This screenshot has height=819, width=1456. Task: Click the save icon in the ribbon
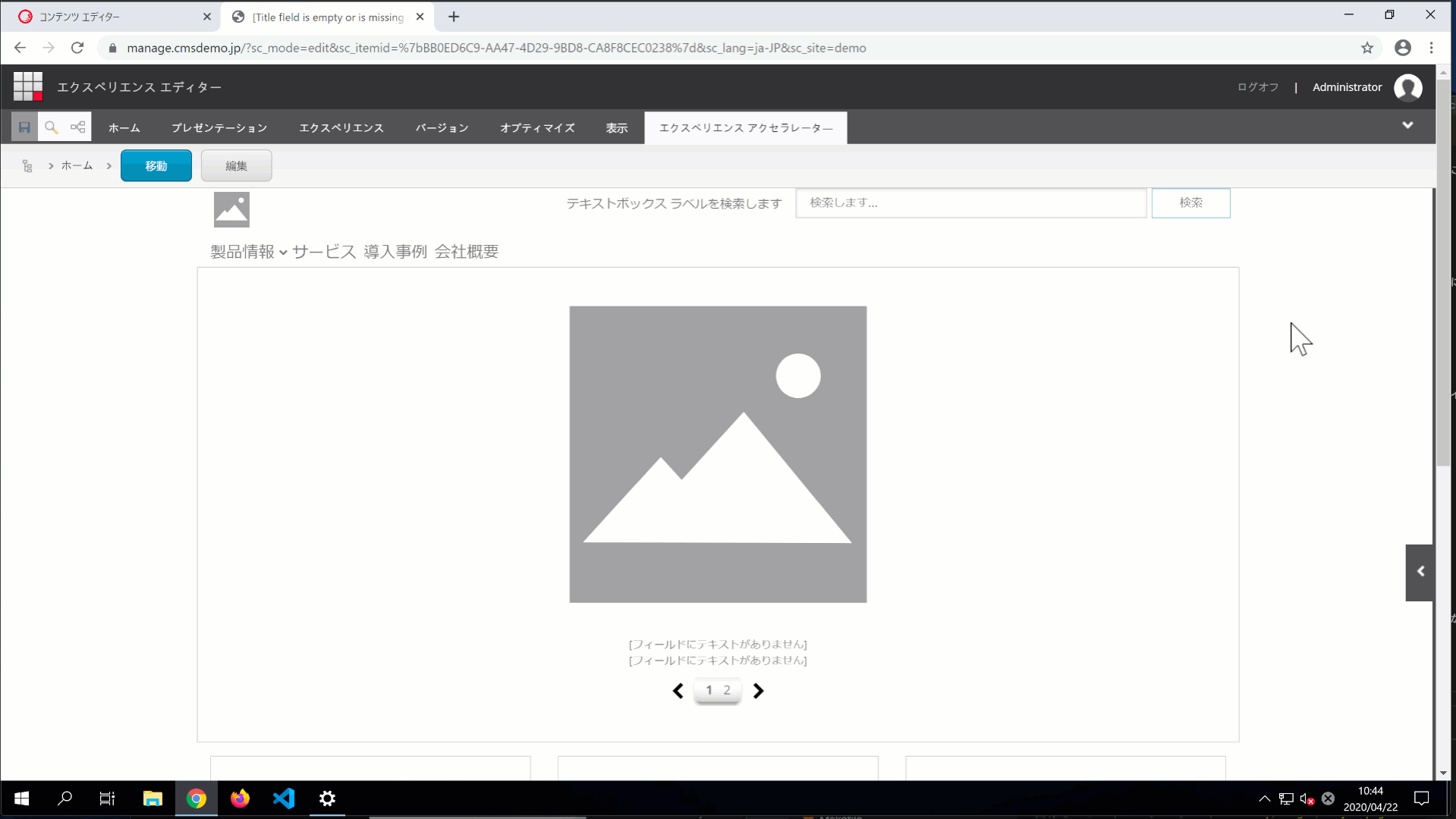point(24,127)
